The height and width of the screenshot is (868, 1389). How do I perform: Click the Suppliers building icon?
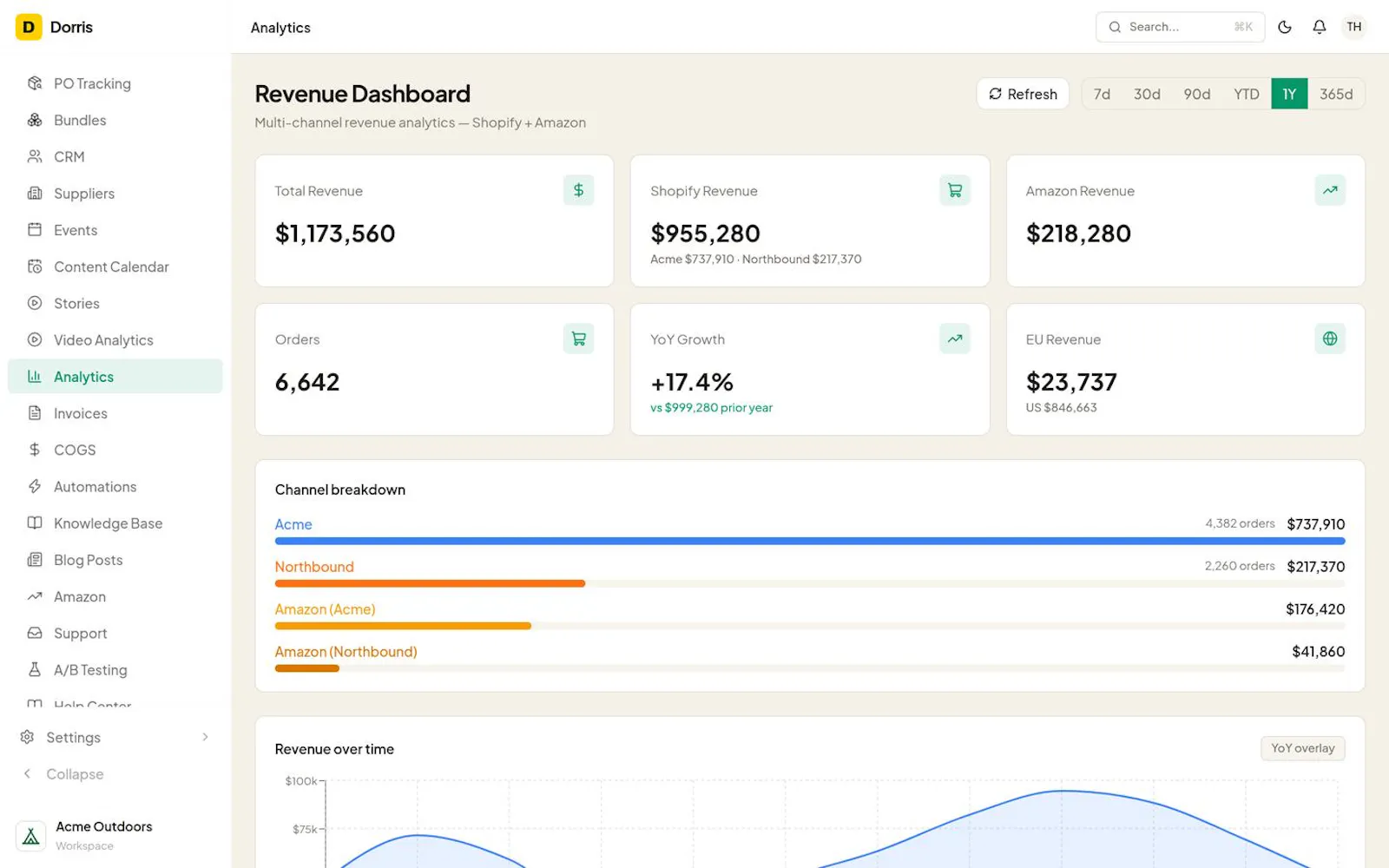click(x=35, y=193)
